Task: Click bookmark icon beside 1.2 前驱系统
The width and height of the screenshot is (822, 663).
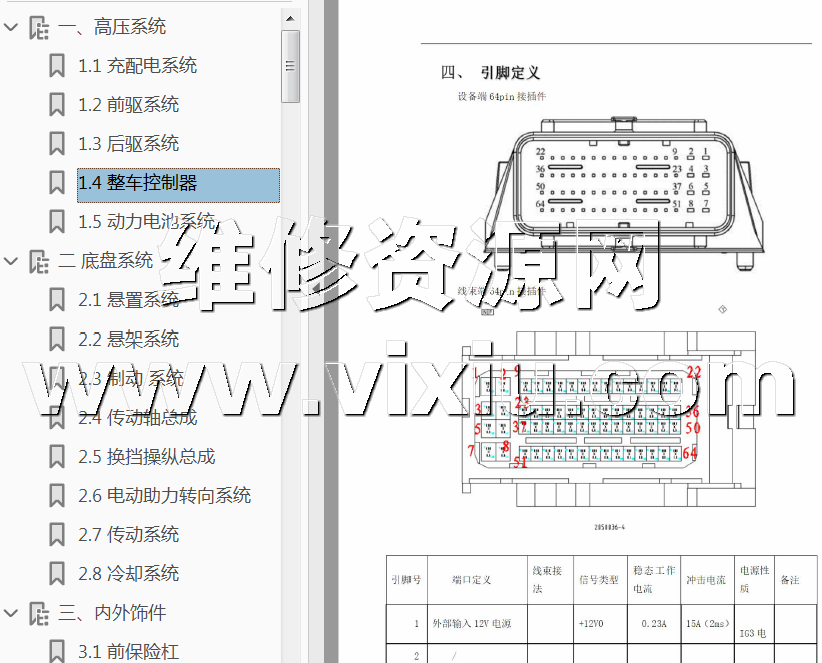Action: coord(57,105)
